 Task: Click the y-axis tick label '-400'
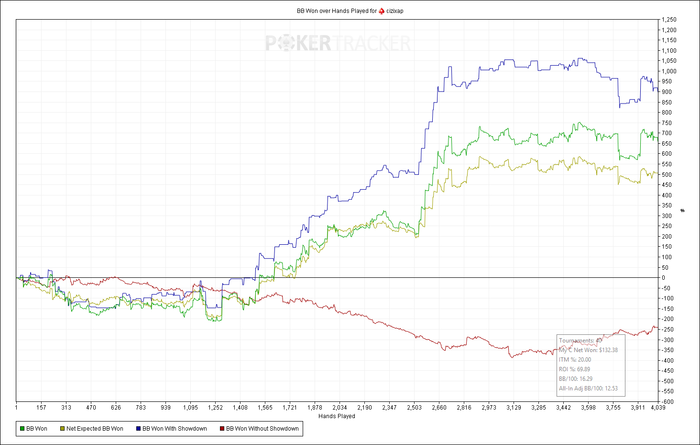667,361
